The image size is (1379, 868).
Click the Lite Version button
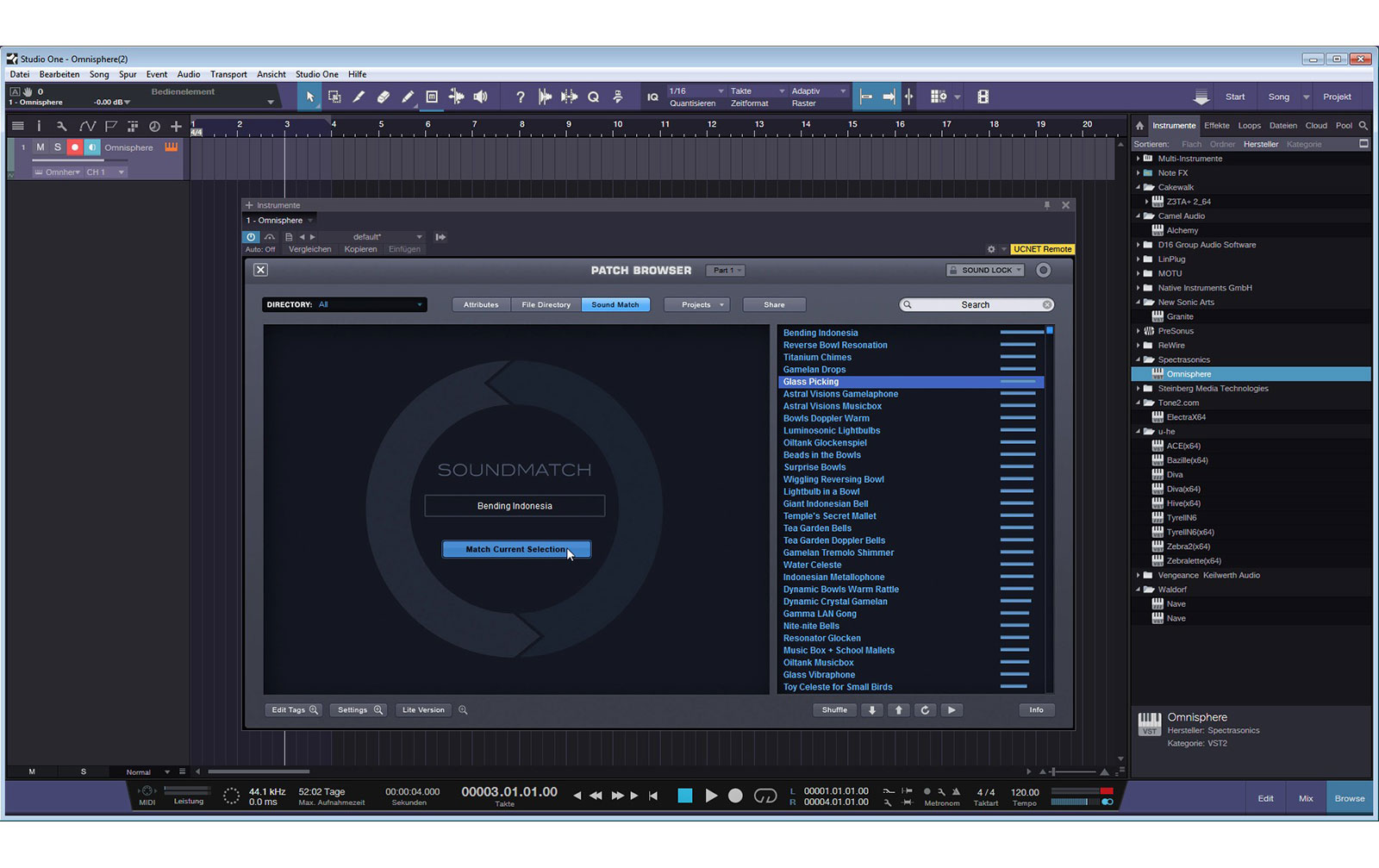point(423,710)
